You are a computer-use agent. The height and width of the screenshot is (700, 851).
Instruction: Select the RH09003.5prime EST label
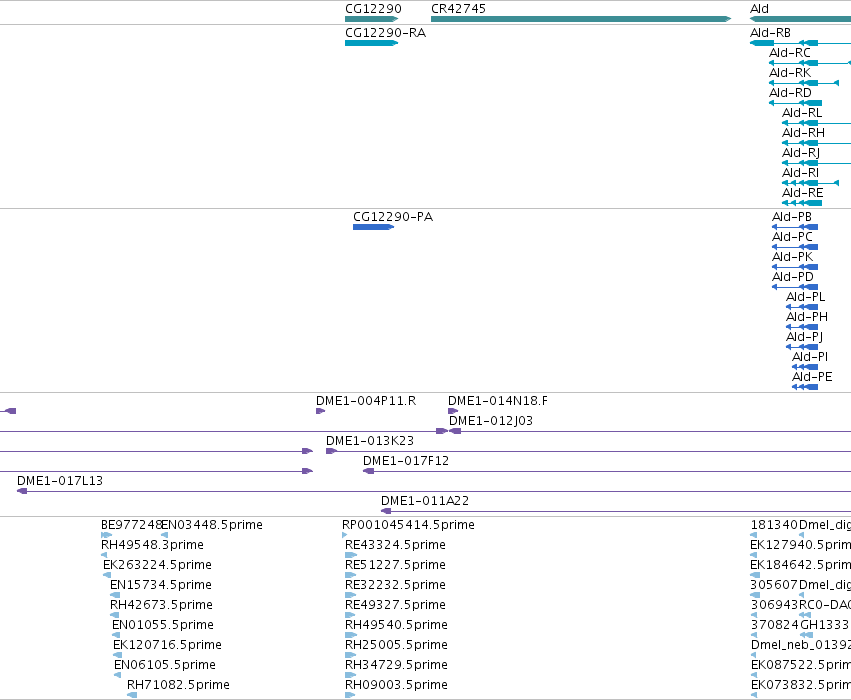[x=396, y=685]
